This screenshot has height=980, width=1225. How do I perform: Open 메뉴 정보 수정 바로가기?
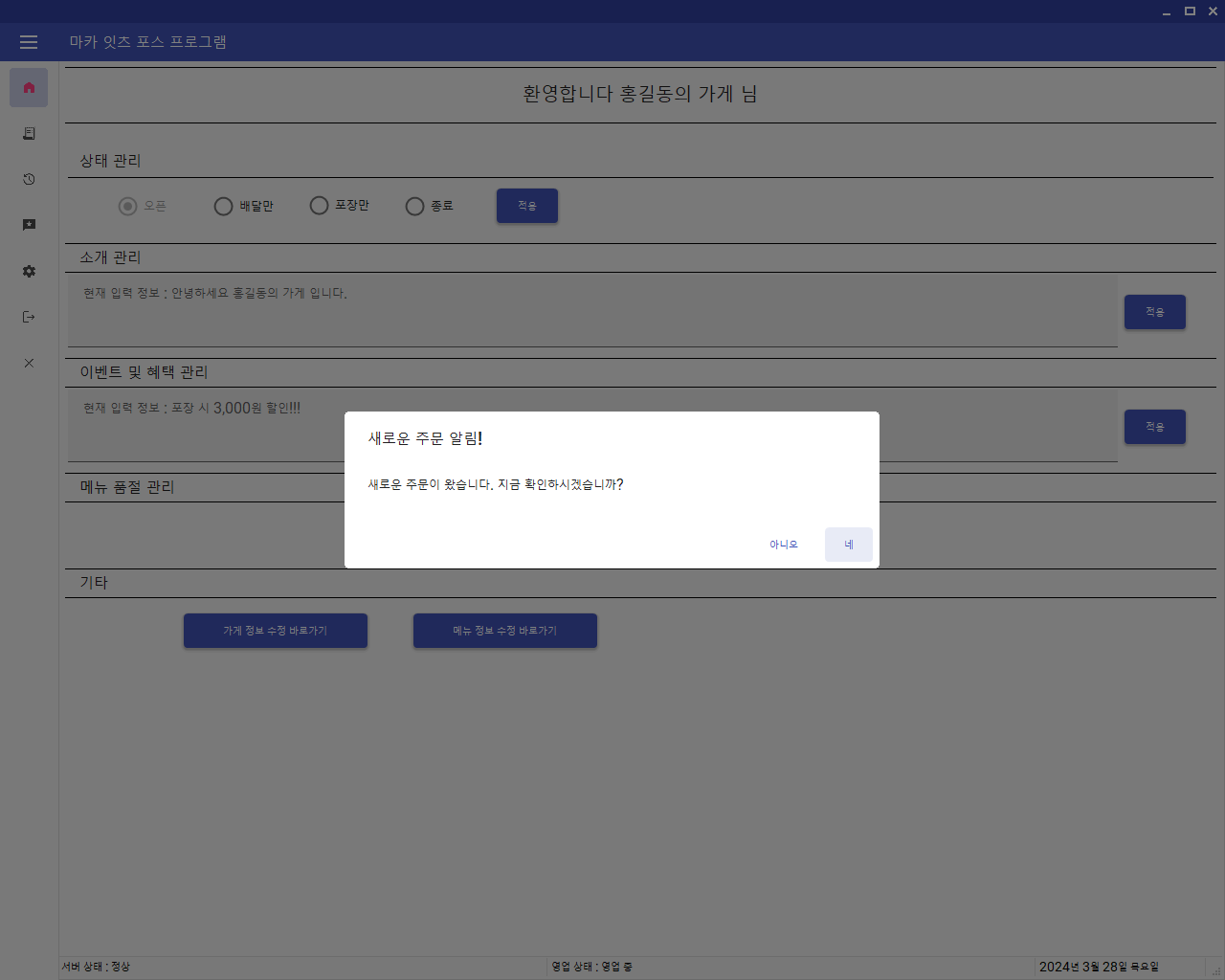pos(505,631)
